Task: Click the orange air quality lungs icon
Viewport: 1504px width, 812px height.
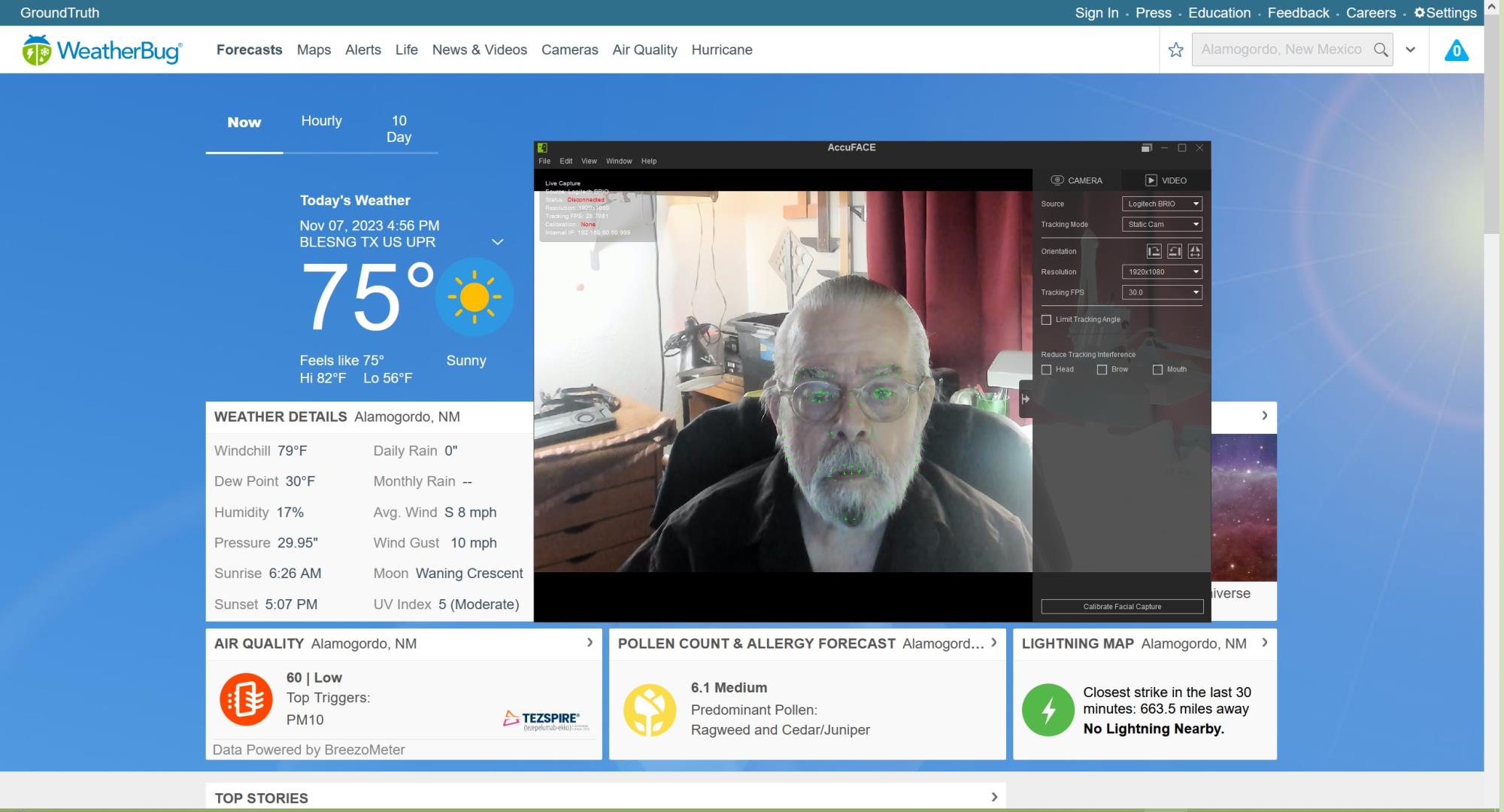Action: pos(246,699)
